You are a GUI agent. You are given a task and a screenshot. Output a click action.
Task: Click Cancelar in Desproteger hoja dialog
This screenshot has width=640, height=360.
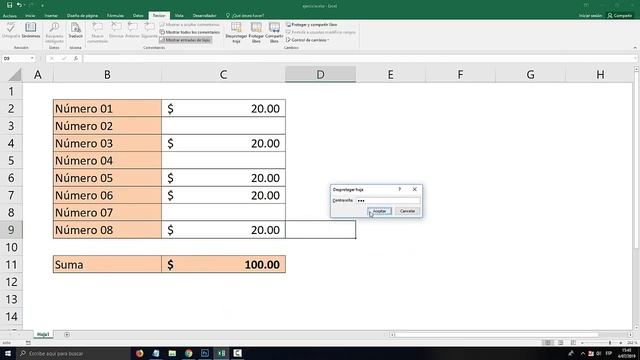point(407,211)
